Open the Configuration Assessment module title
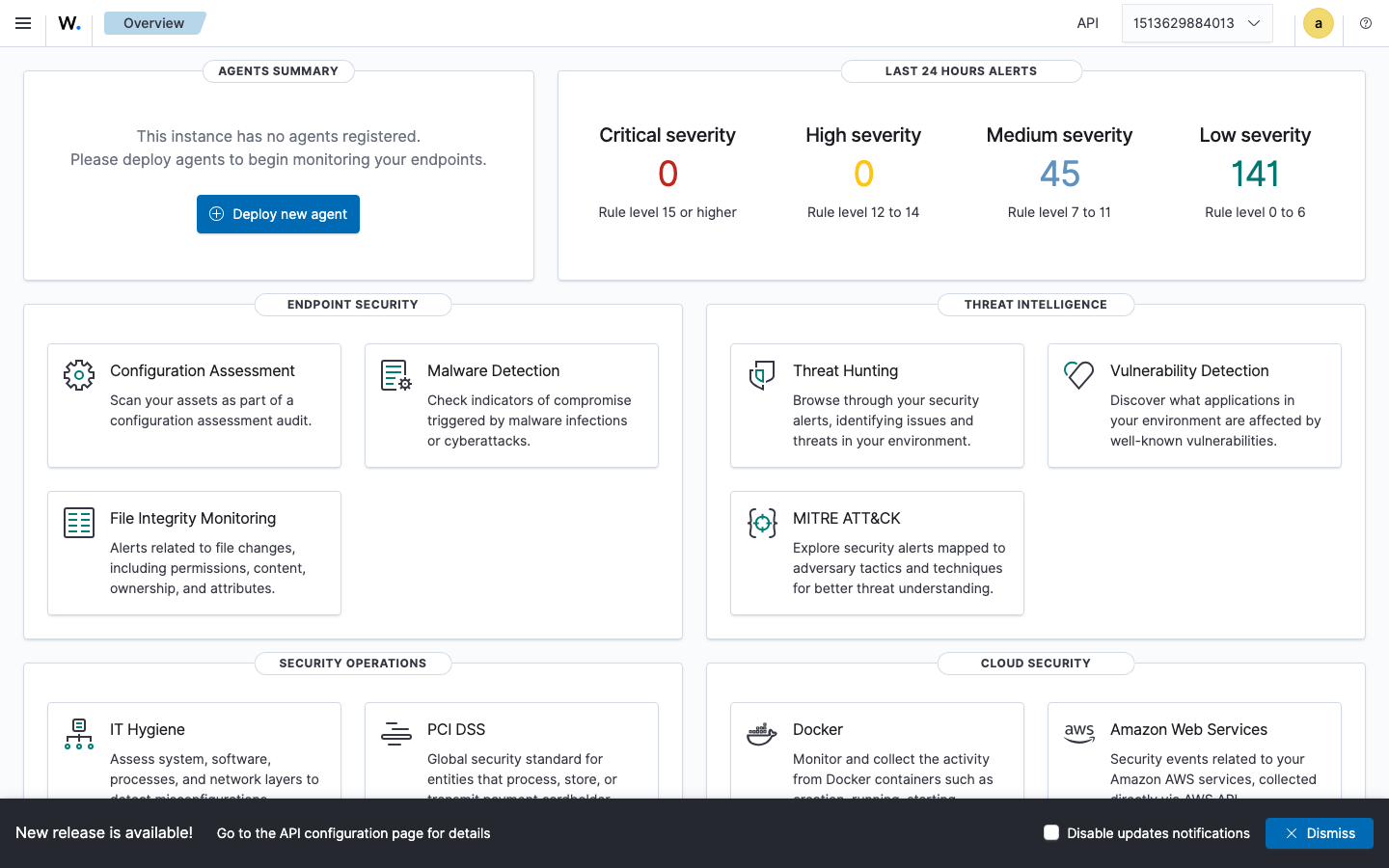The height and width of the screenshot is (868, 1389). 203,370
